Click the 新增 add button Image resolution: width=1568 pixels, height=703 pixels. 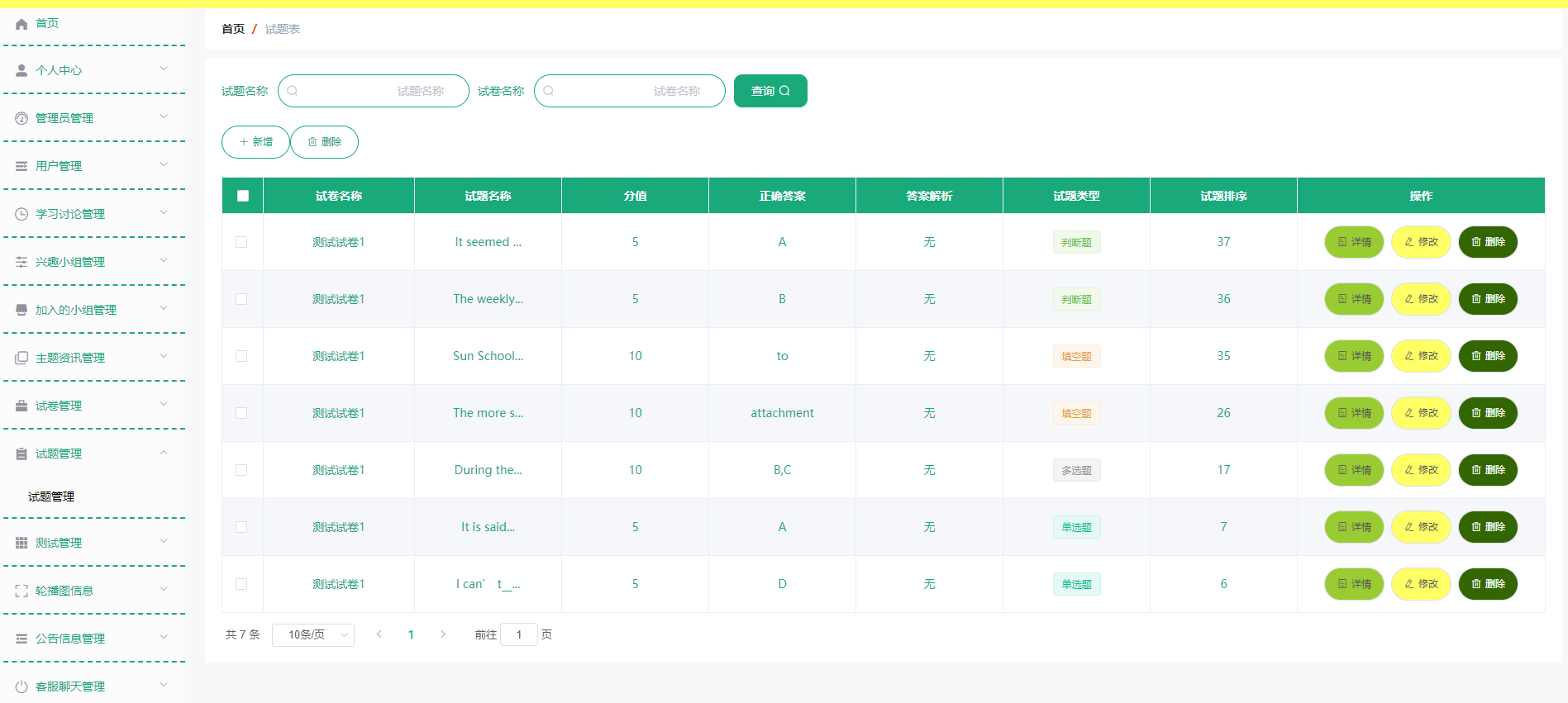(255, 142)
